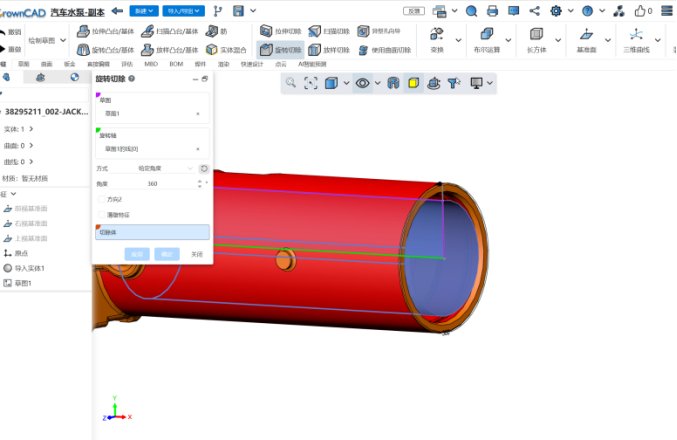Switch to the BOM tab
The image size is (677, 440).
176,64
